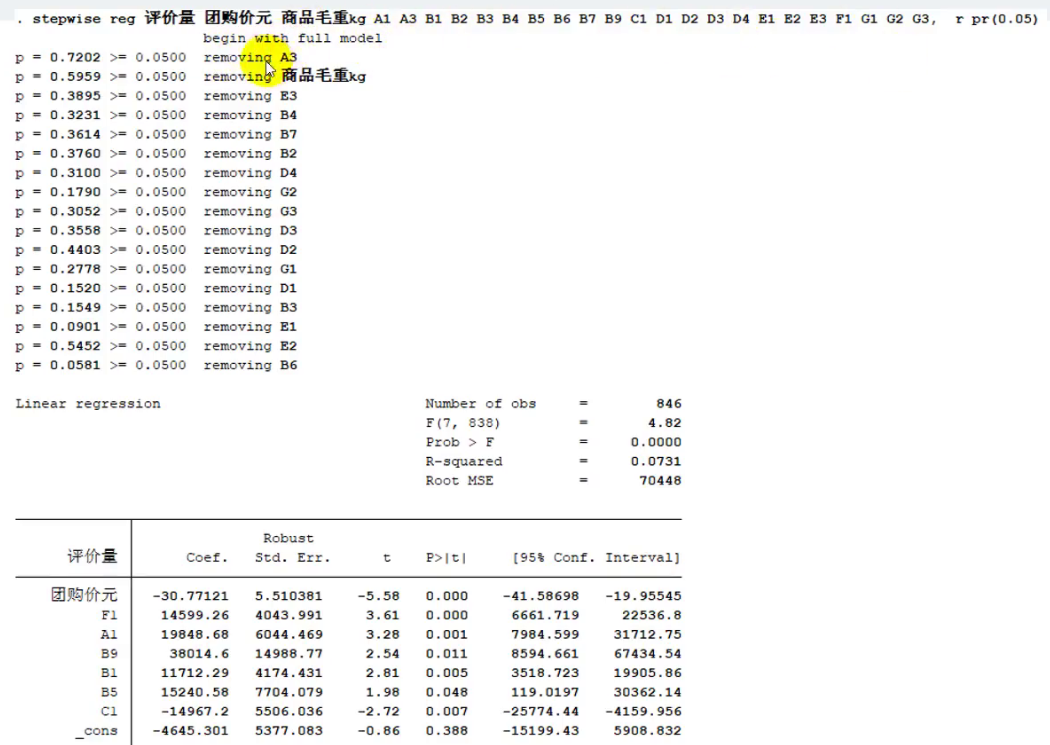The height and width of the screenshot is (745, 1050).
Task: Click the Robust Std. Err. column header
Action: tap(293, 548)
